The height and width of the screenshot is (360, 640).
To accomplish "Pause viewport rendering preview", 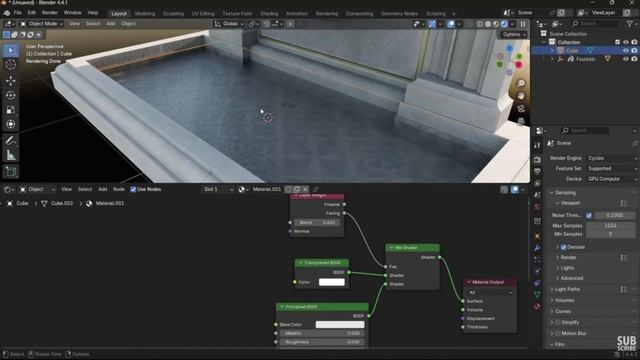I will coord(523,24).
